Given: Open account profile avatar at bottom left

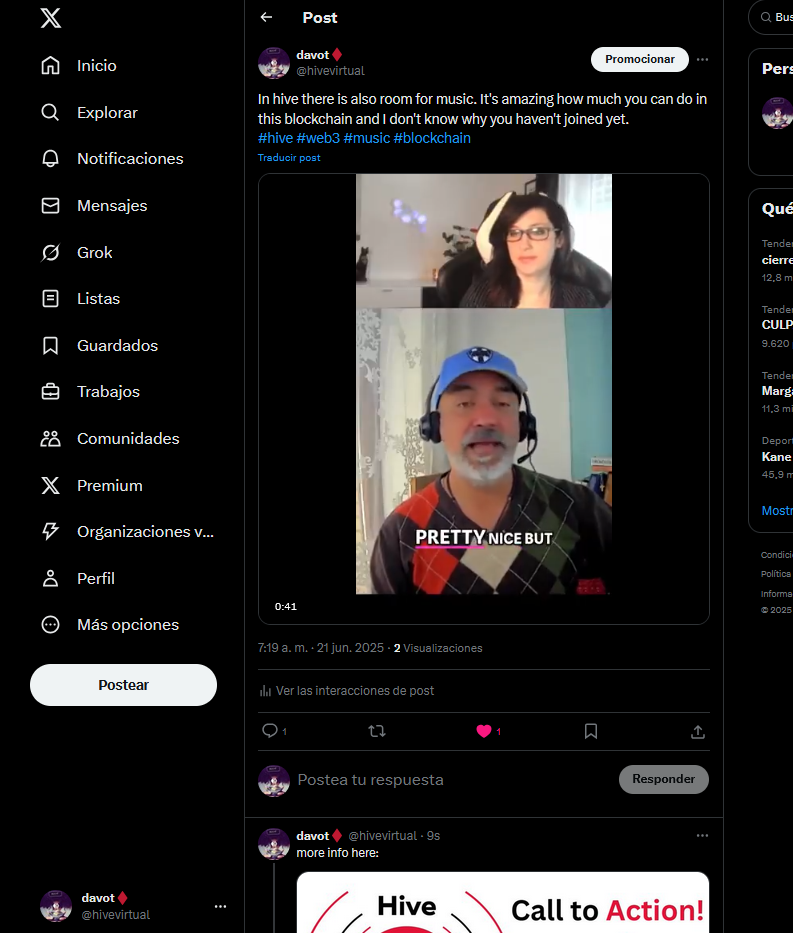Looking at the screenshot, I should pos(56,906).
